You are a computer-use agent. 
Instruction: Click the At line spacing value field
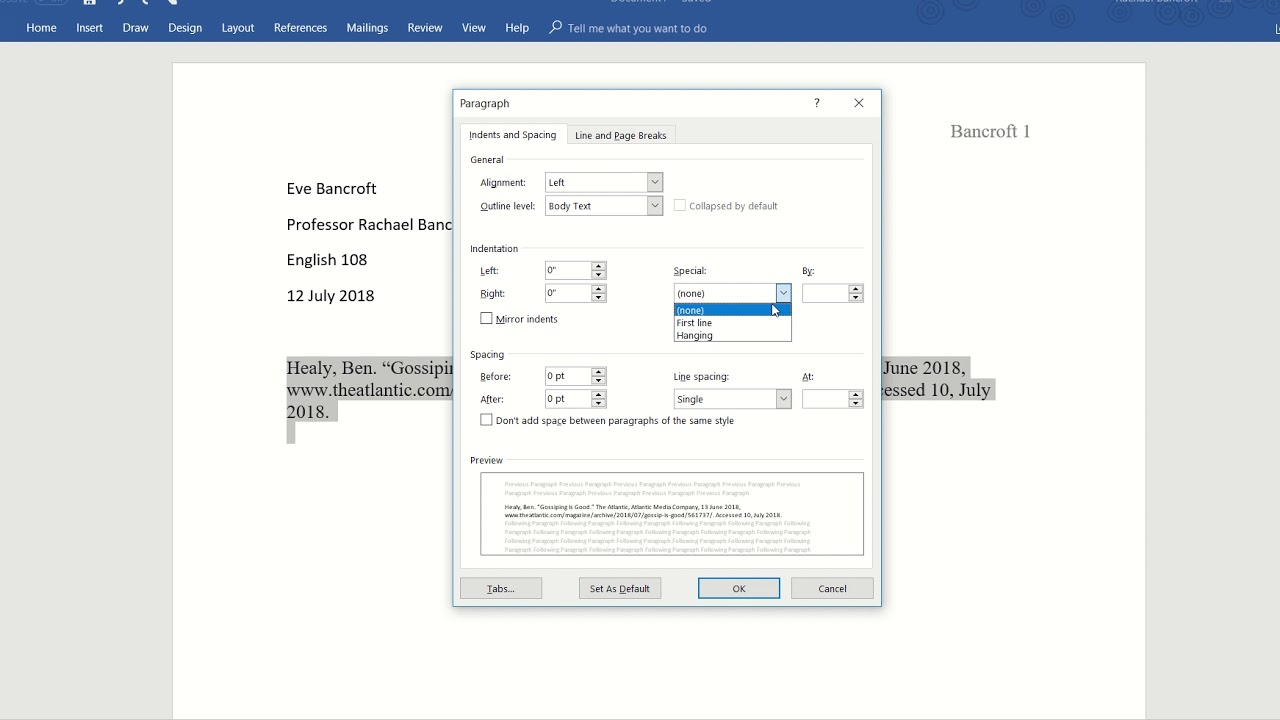coord(825,399)
